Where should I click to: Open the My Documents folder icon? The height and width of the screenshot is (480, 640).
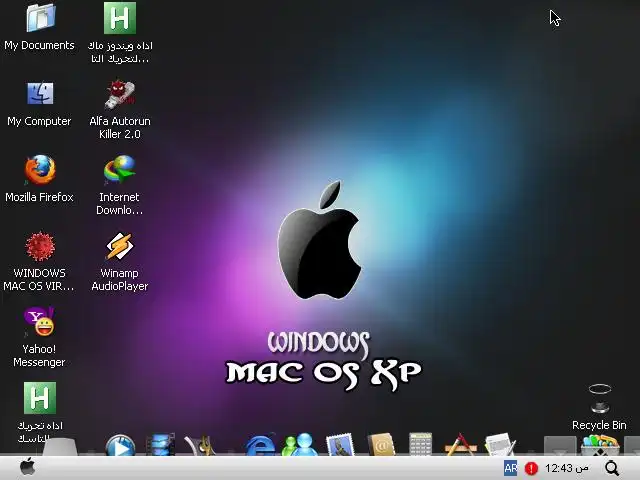pyautogui.click(x=40, y=17)
